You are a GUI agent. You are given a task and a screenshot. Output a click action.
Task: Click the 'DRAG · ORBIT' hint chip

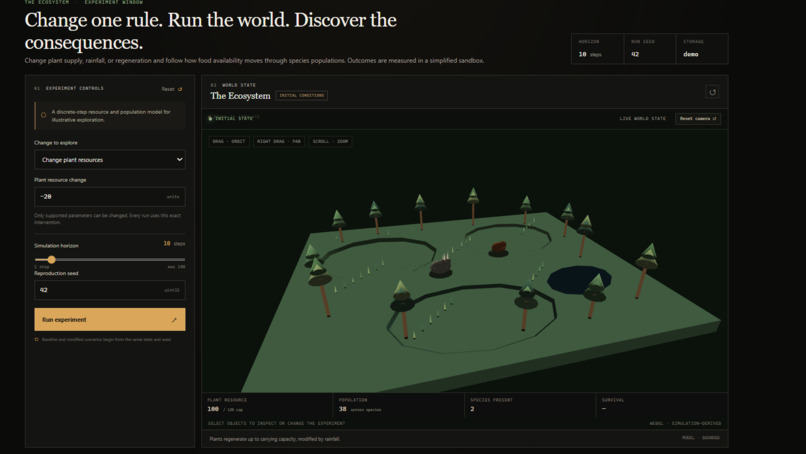tap(229, 141)
